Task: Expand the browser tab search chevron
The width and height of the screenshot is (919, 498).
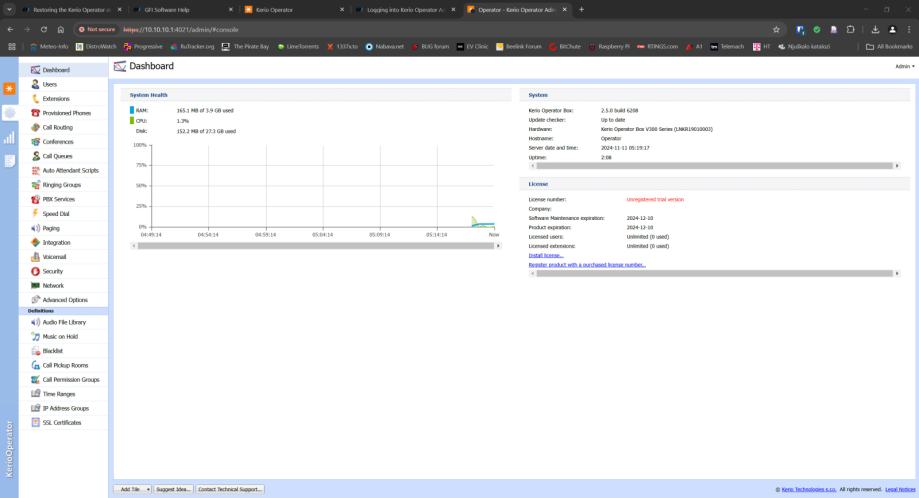Action: (9, 9)
